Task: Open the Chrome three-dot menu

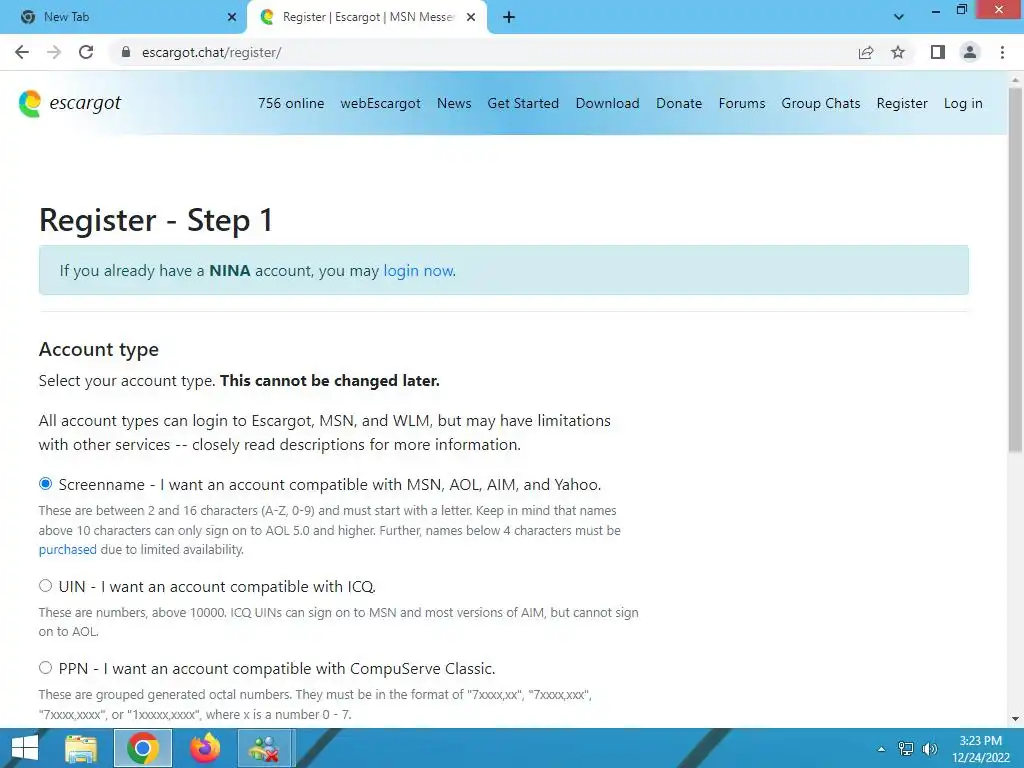Action: (1002, 52)
